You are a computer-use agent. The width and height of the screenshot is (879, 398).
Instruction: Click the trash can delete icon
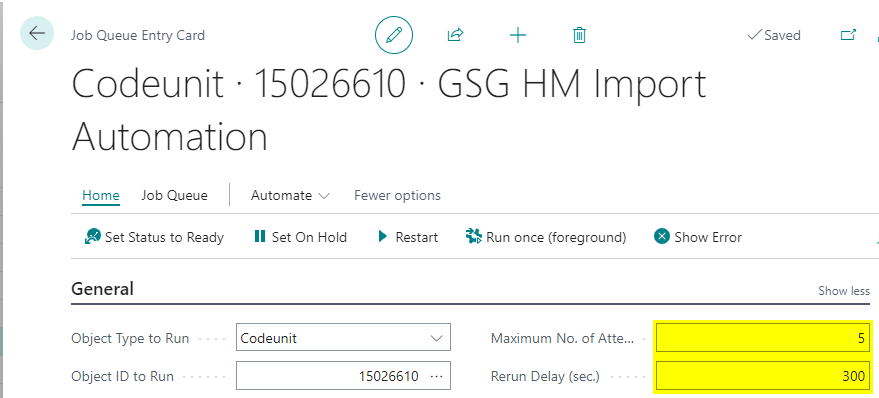[x=579, y=35]
